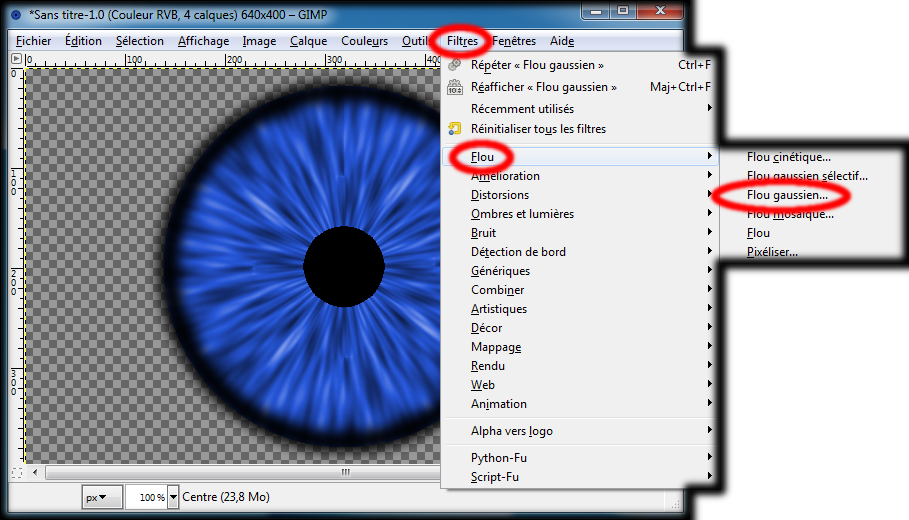Click the zoom 100% input field
The width and height of the screenshot is (909, 520).
pos(146,497)
